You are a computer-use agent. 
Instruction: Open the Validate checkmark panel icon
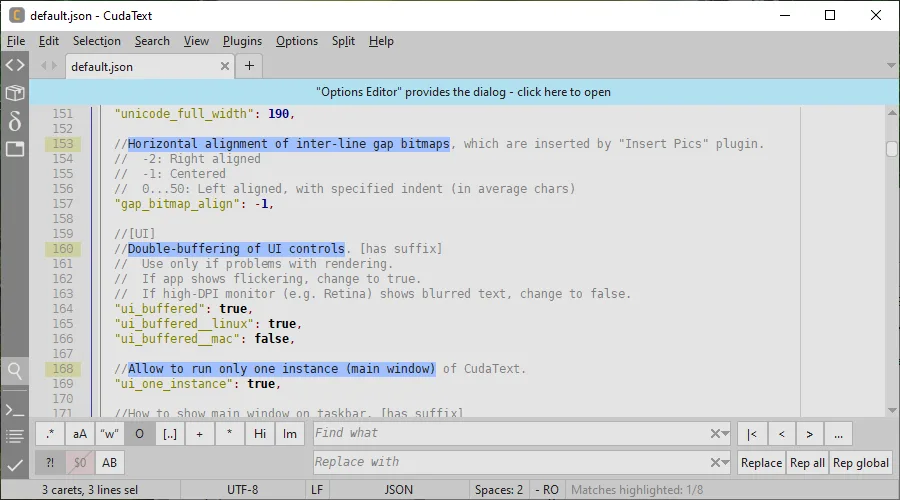[15, 464]
